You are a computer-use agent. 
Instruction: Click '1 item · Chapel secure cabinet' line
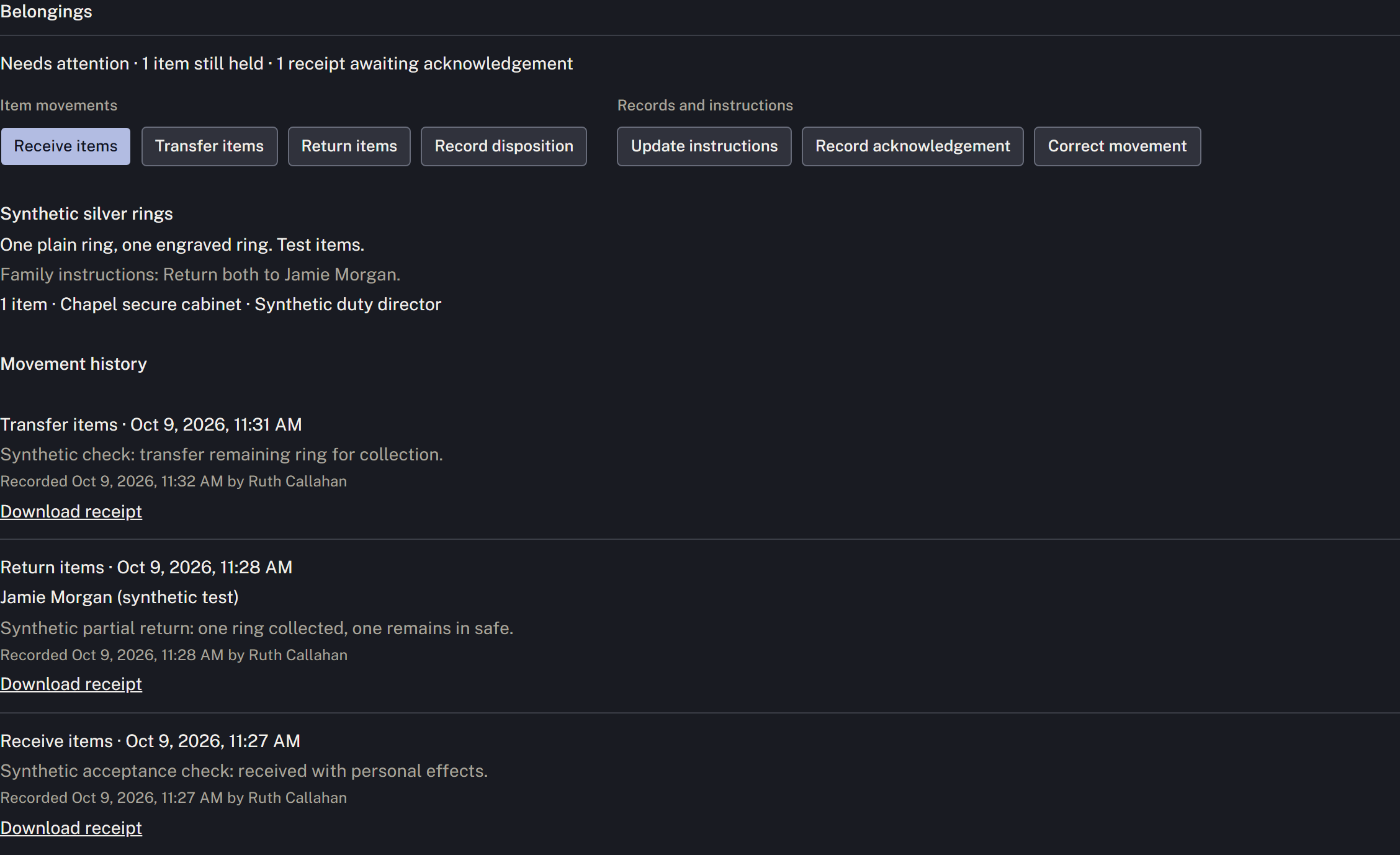coord(220,304)
